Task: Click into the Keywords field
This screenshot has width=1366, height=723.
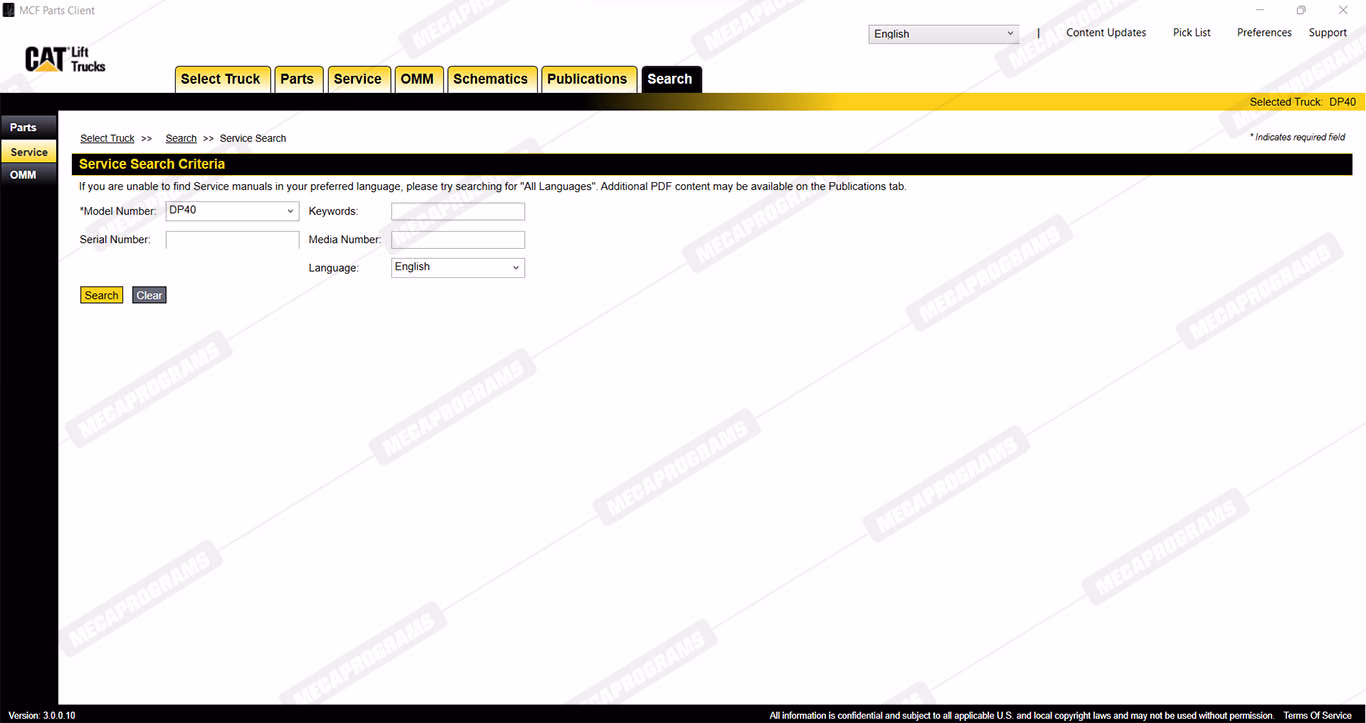Action: [457, 211]
